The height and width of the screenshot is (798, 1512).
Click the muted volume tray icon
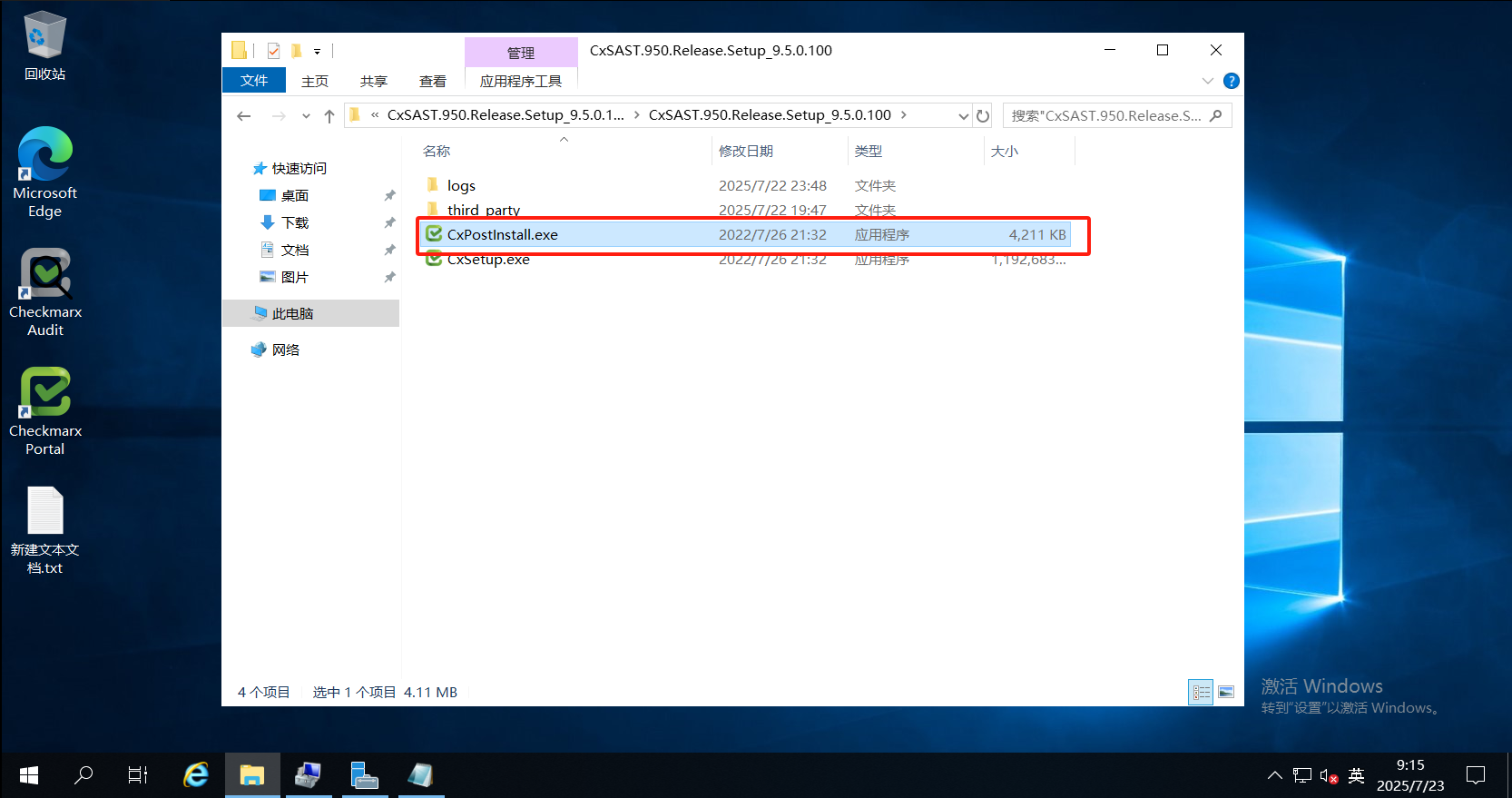[x=1329, y=776]
